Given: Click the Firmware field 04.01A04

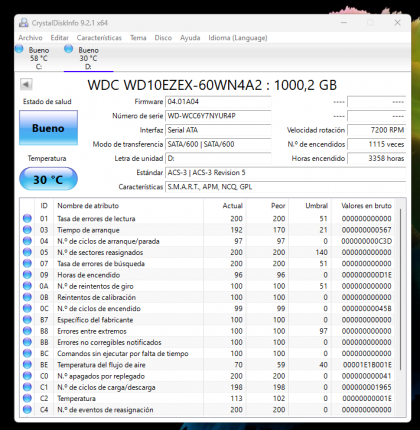Looking at the screenshot, I should (218, 102).
